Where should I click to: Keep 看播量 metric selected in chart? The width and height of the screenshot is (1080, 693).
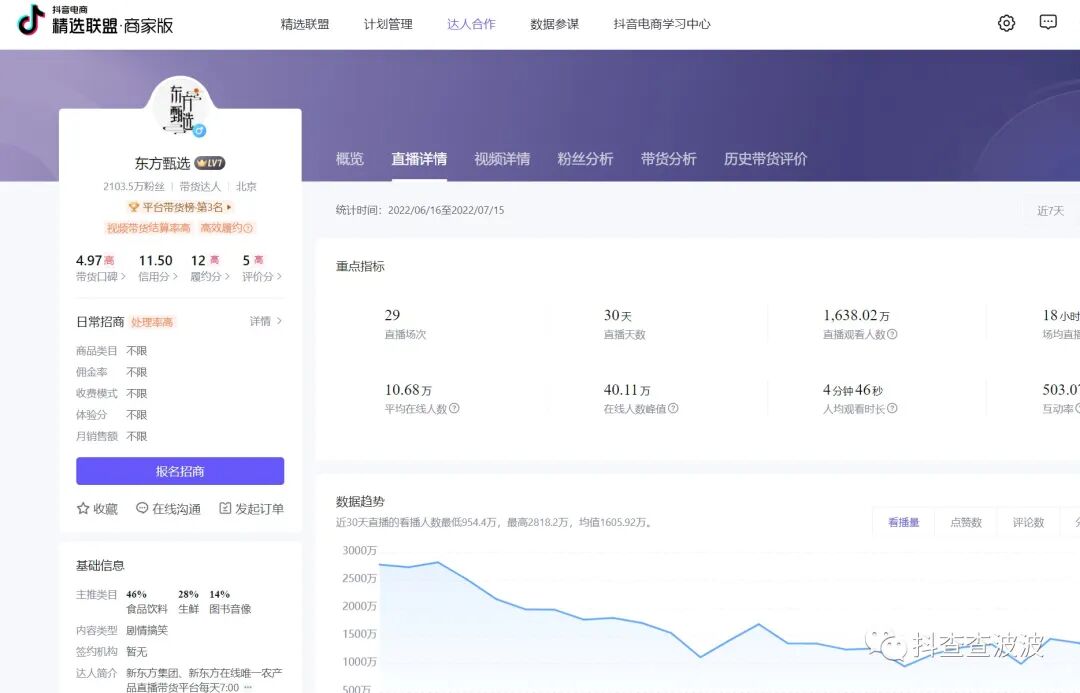902,521
